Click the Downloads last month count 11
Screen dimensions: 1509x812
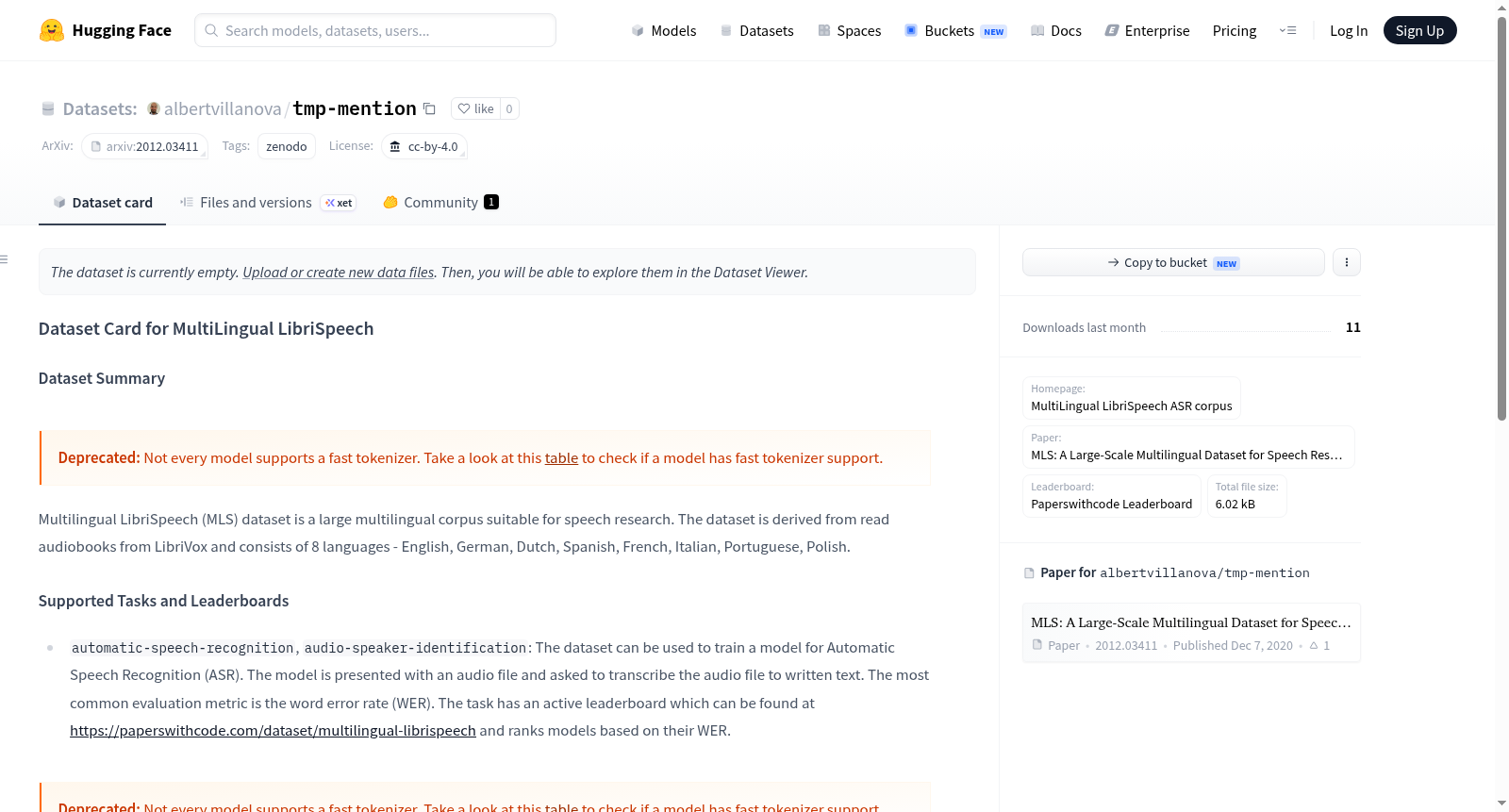(x=1353, y=327)
